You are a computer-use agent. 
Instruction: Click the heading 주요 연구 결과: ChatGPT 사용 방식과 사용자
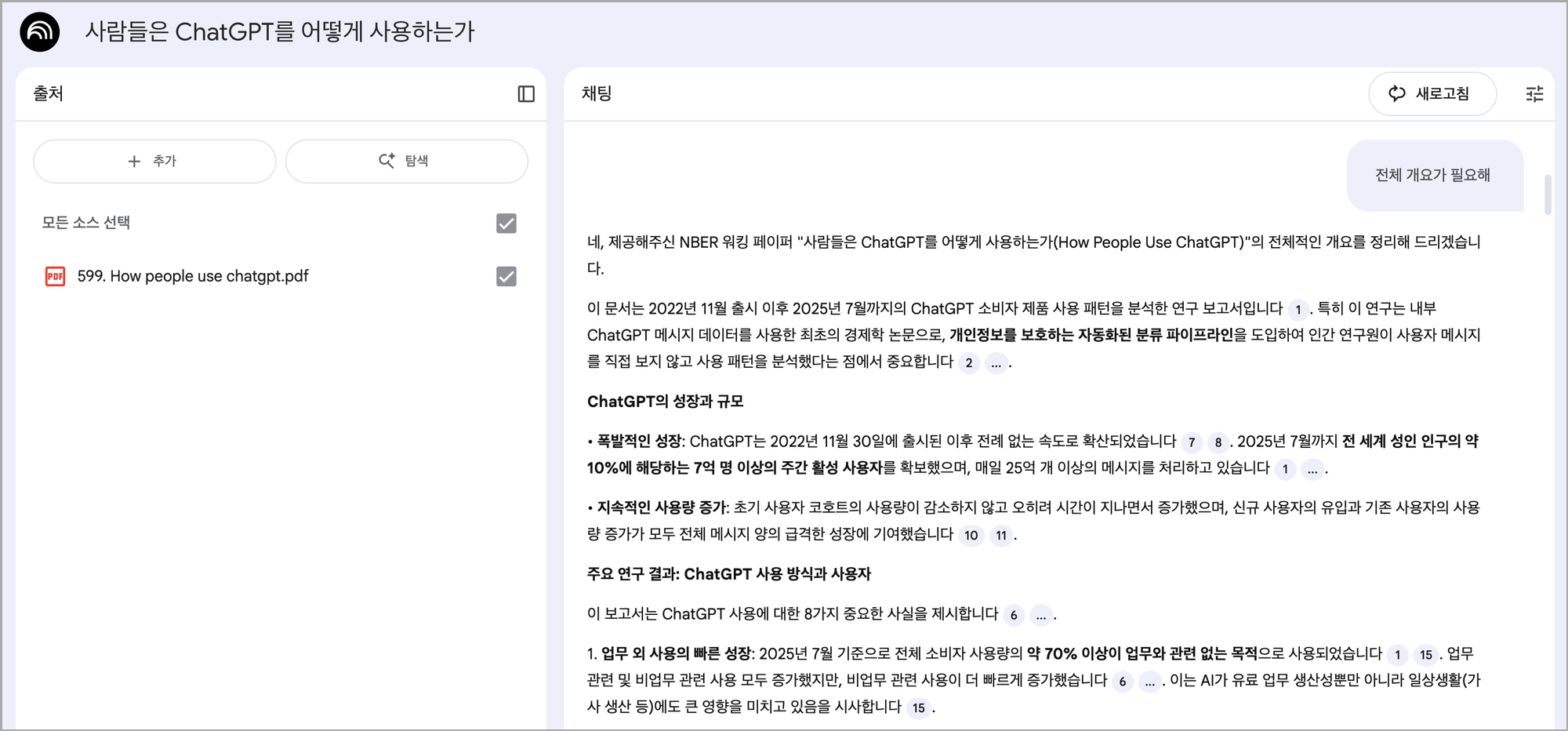(x=729, y=574)
